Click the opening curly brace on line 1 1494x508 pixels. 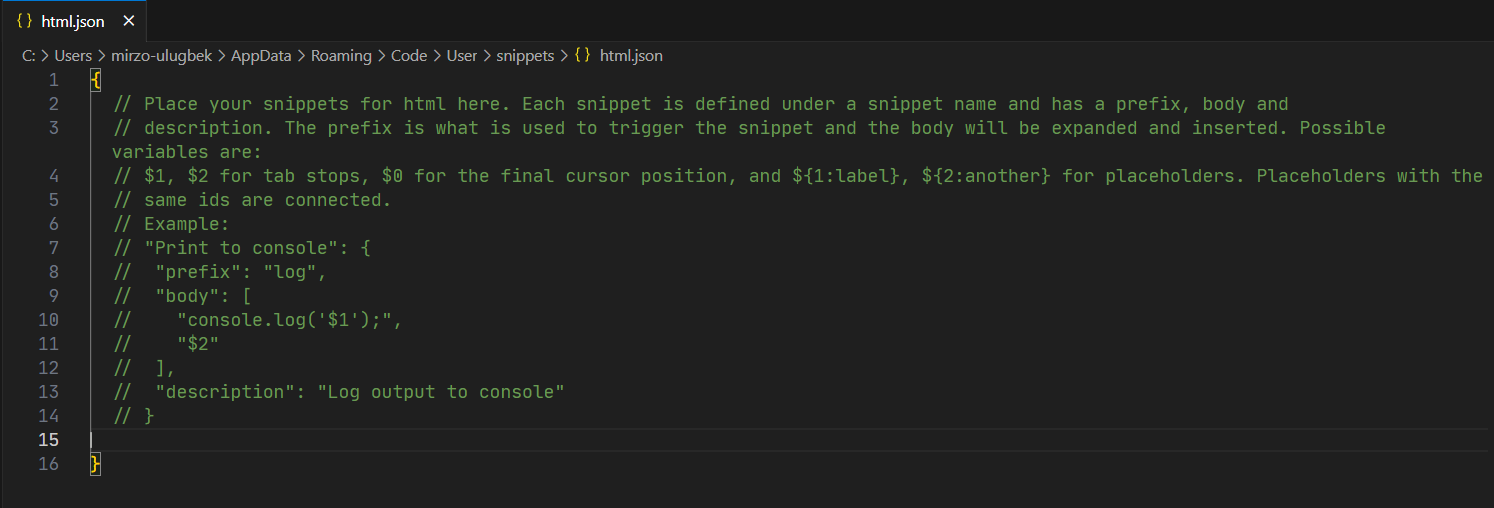click(x=95, y=80)
